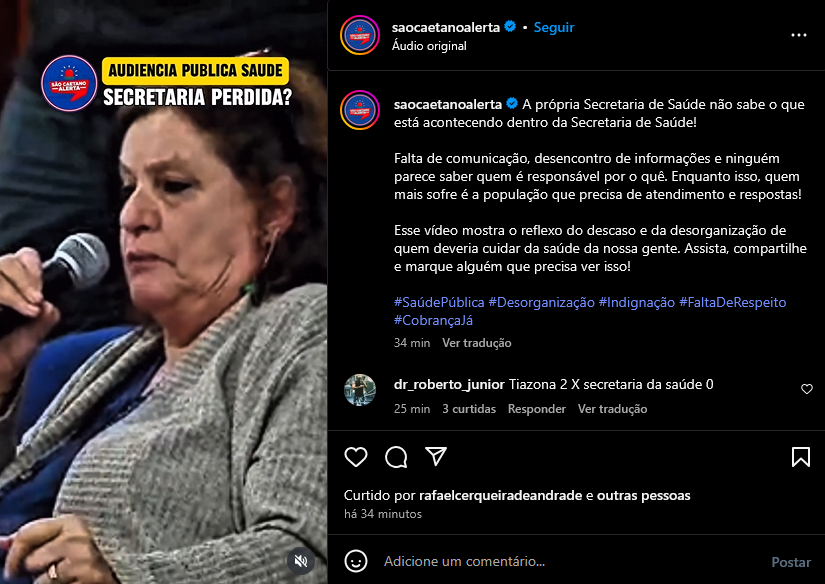Follow saocaetanoalerta via the Seguir link
The image size is (825, 584).
(x=554, y=27)
